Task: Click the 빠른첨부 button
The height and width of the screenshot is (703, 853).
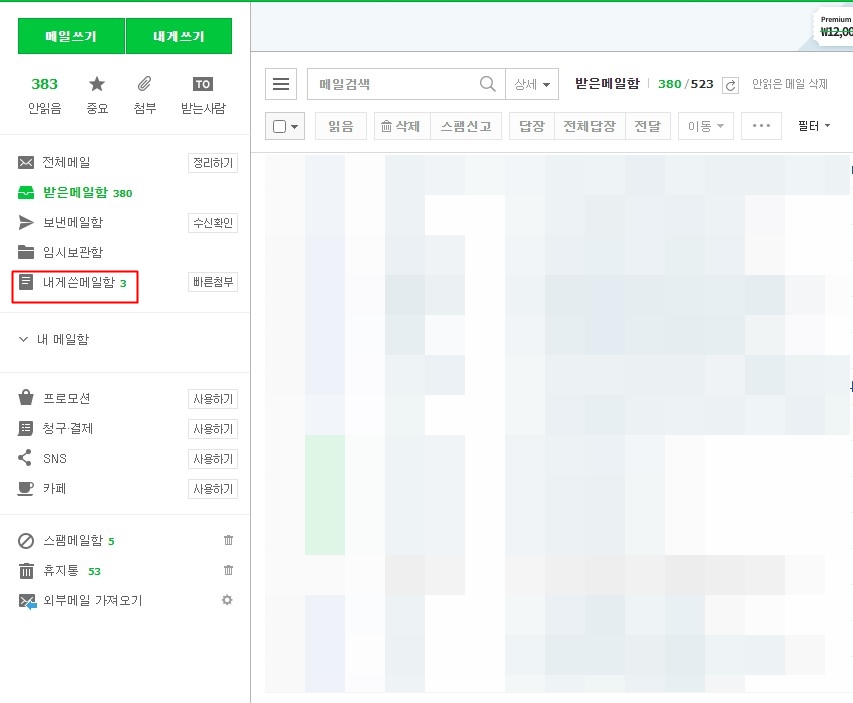Action: pos(213,282)
